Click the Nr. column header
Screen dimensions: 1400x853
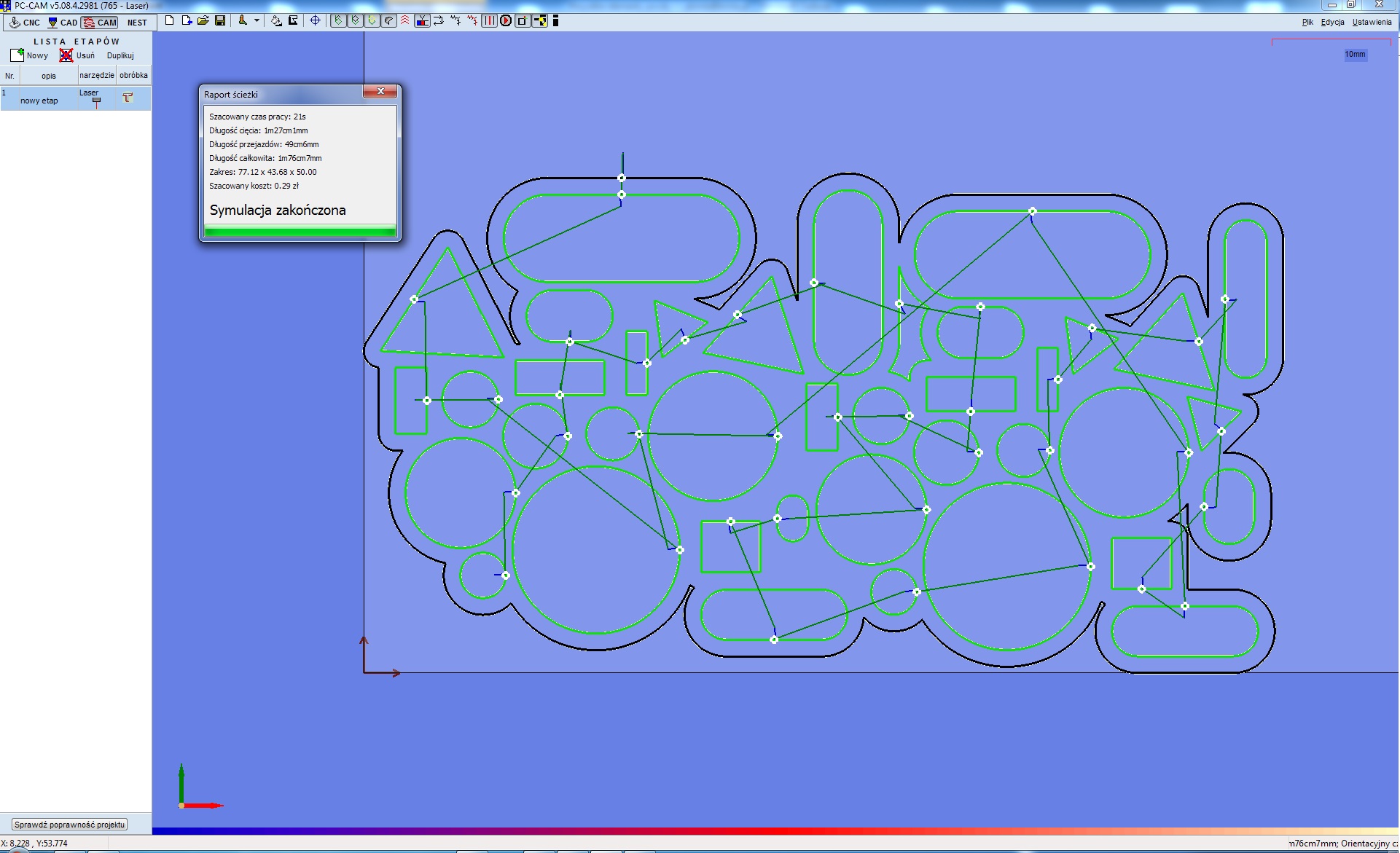point(9,76)
